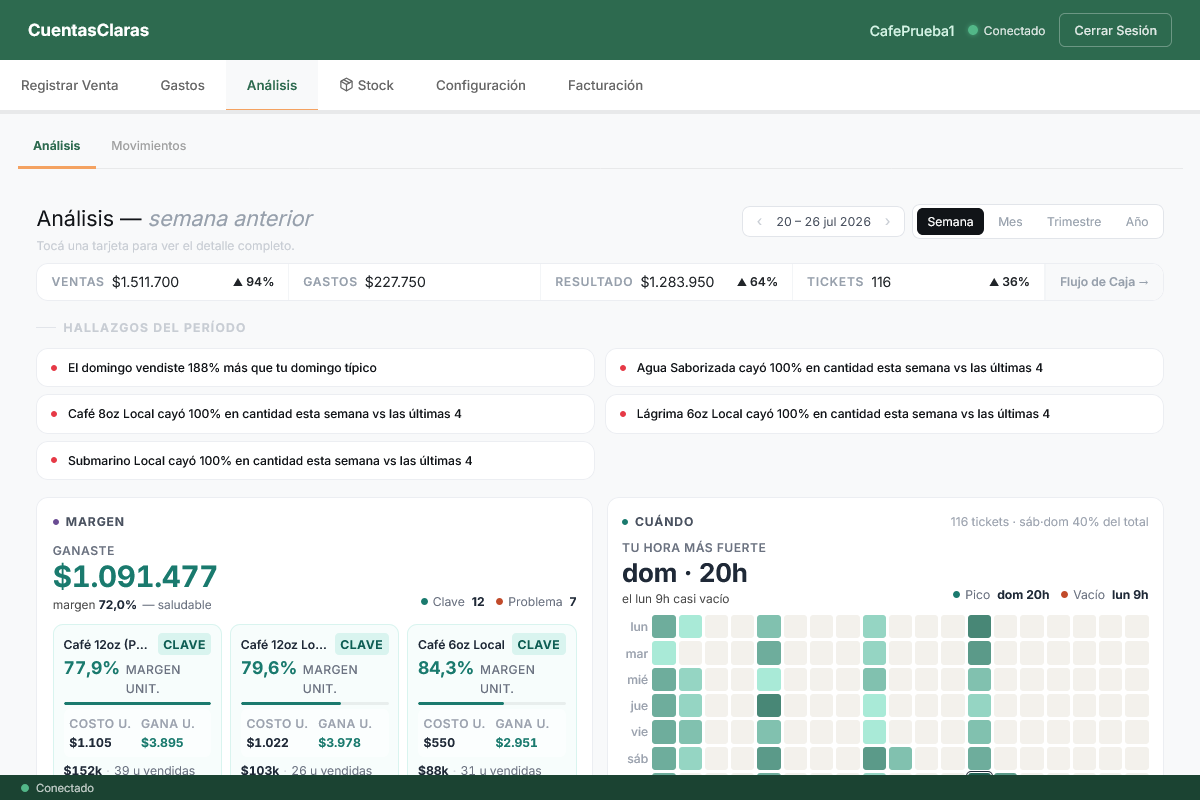Screen dimensions: 1200x800
Task: Click the Clave 12 legend item
Action: pyautogui.click(x=453, y=602)
